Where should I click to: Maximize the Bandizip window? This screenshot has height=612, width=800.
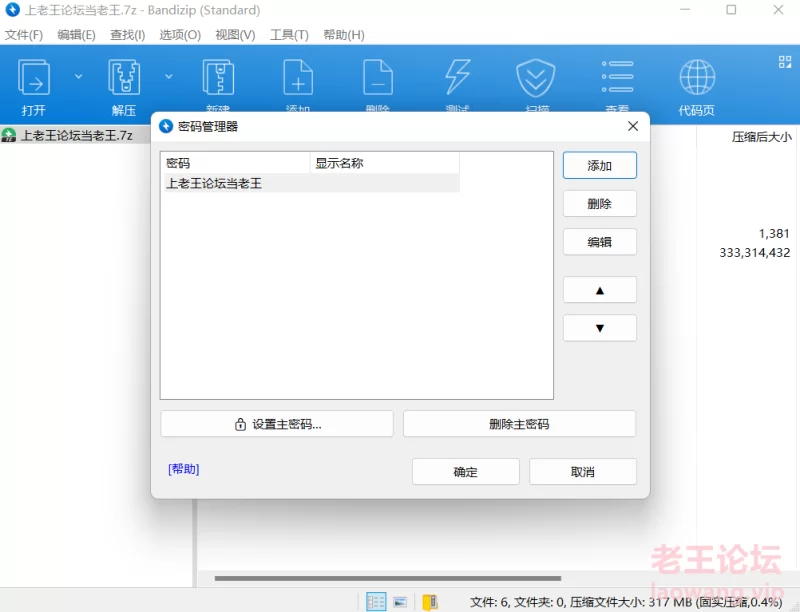(731, 10)
